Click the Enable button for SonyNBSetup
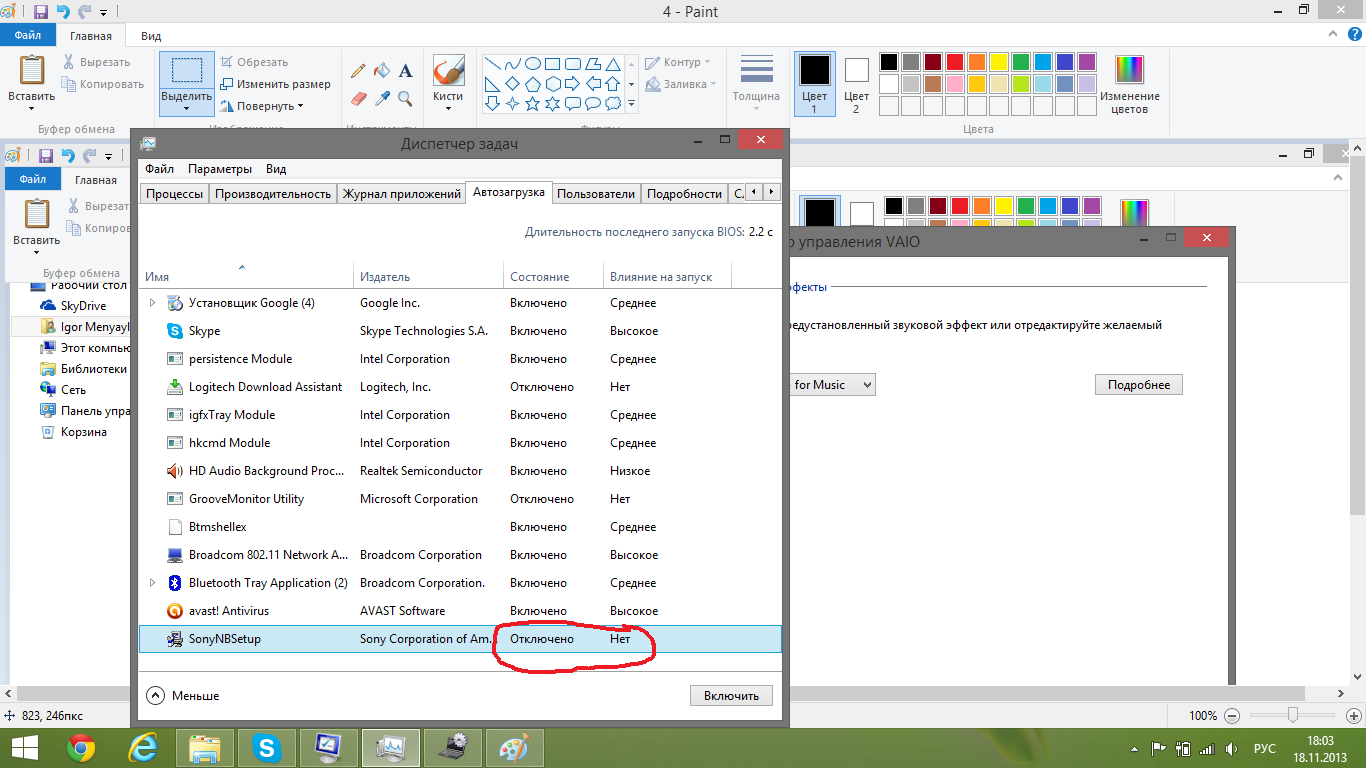 click(731, 696)
